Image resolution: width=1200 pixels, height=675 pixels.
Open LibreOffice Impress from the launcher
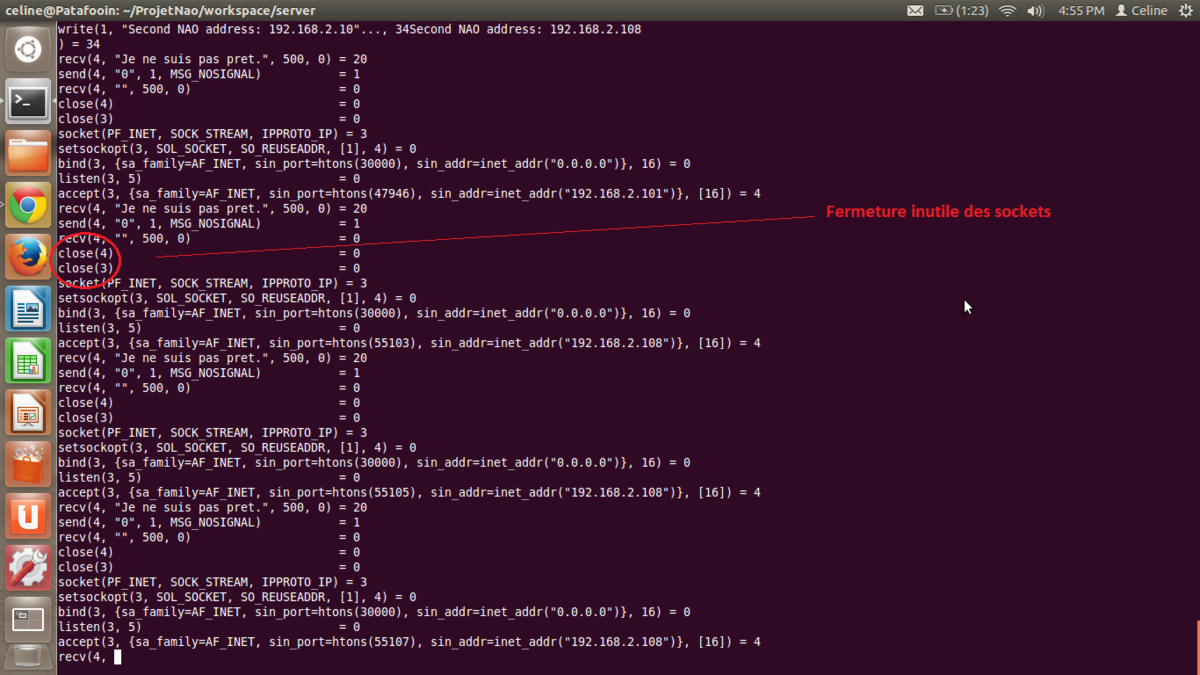pos(28,413)
